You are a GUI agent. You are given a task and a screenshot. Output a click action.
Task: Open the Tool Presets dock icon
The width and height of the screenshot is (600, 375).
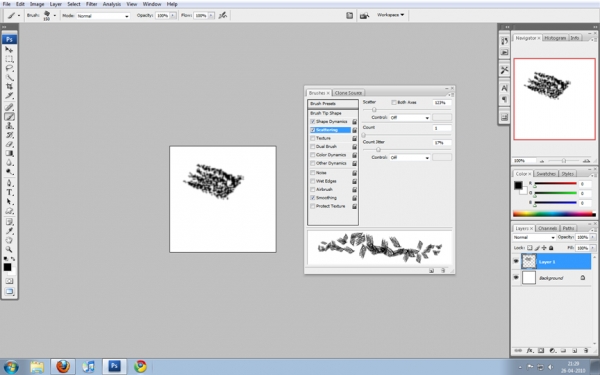point(504,70)
